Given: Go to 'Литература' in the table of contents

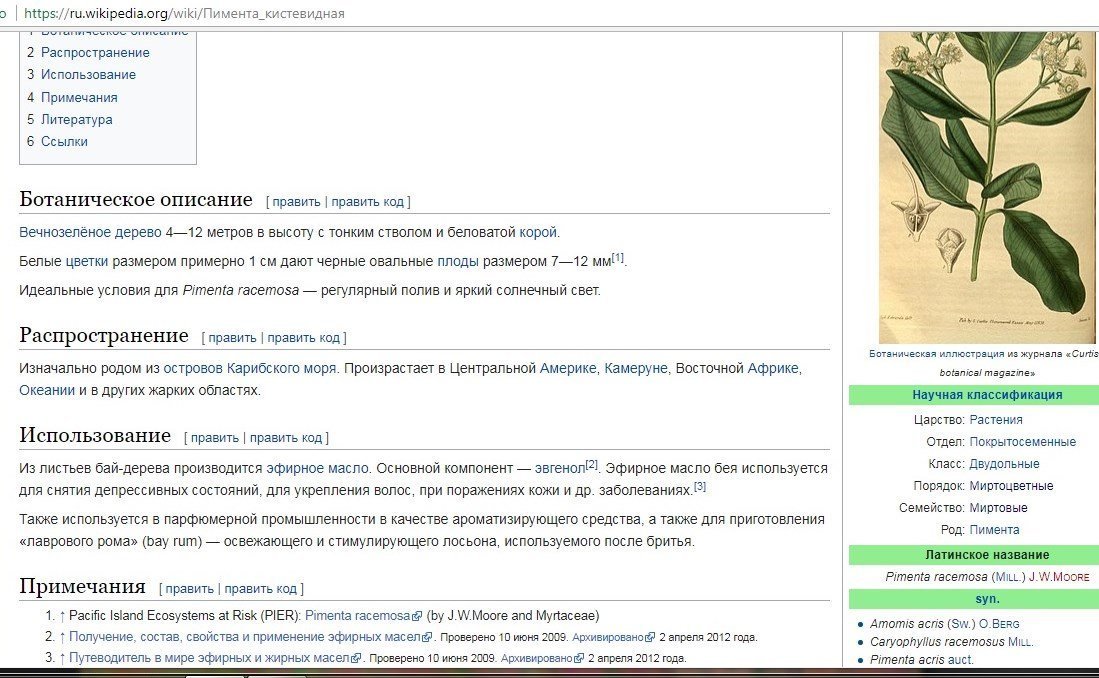Looking at the screenshot, I should coord(76,119).
